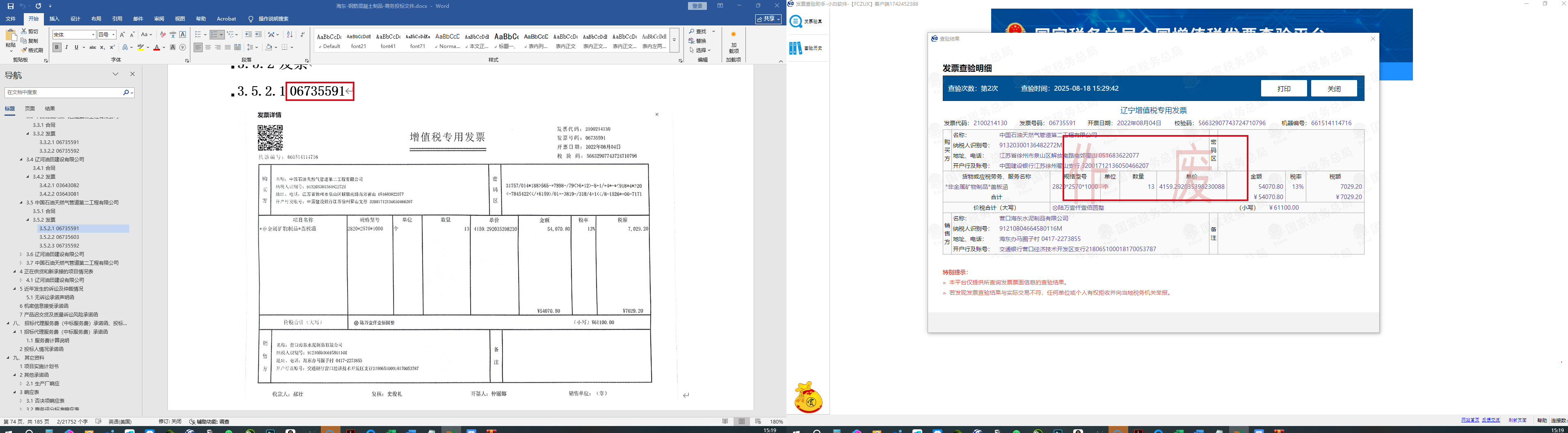
Task: Select heading 3.5.2.2 06735603 in navigation
Action: pos(59,237)
